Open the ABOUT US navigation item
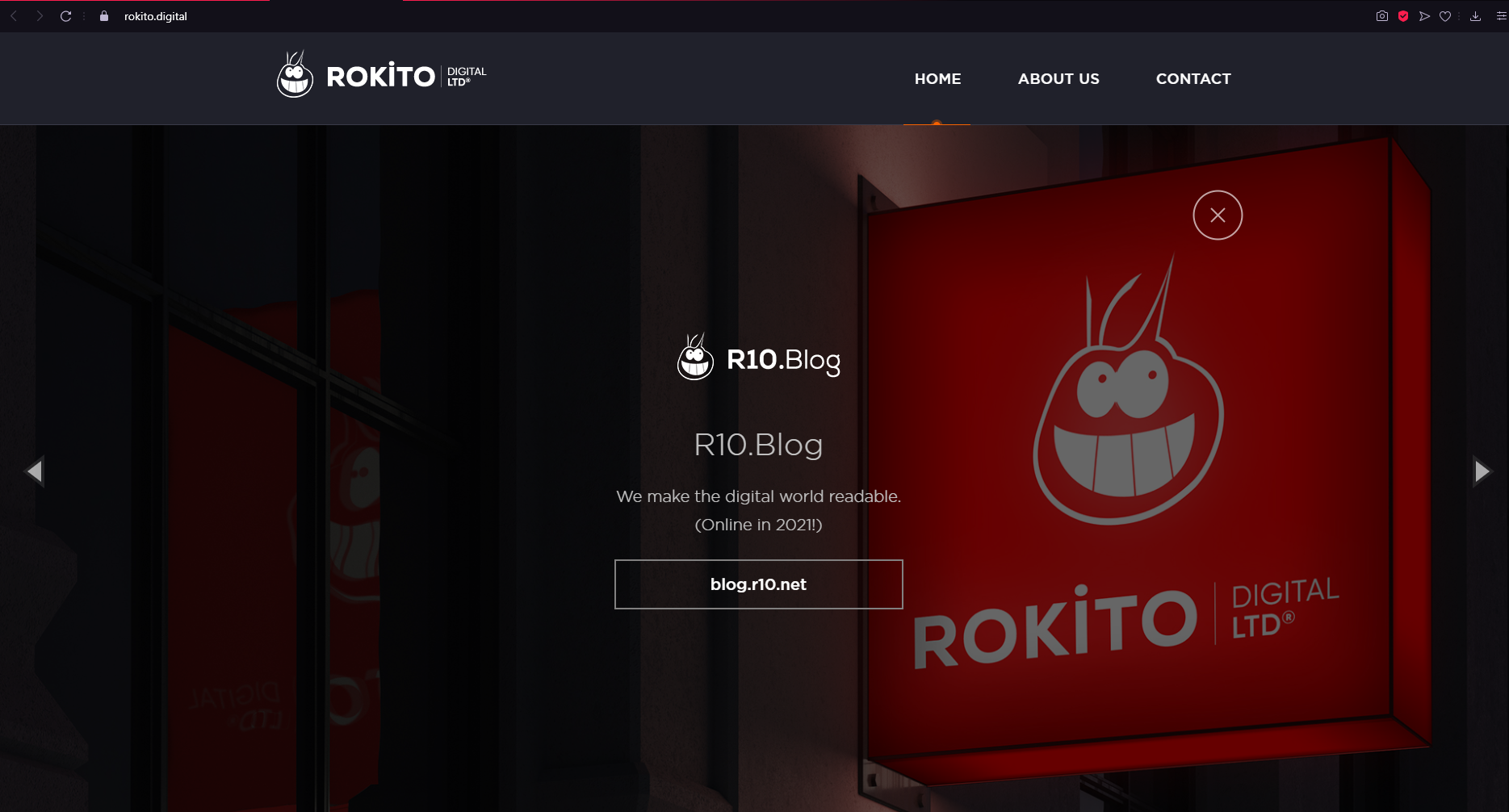This screenshot has width=1509, height=812. tap(1058, 79)
